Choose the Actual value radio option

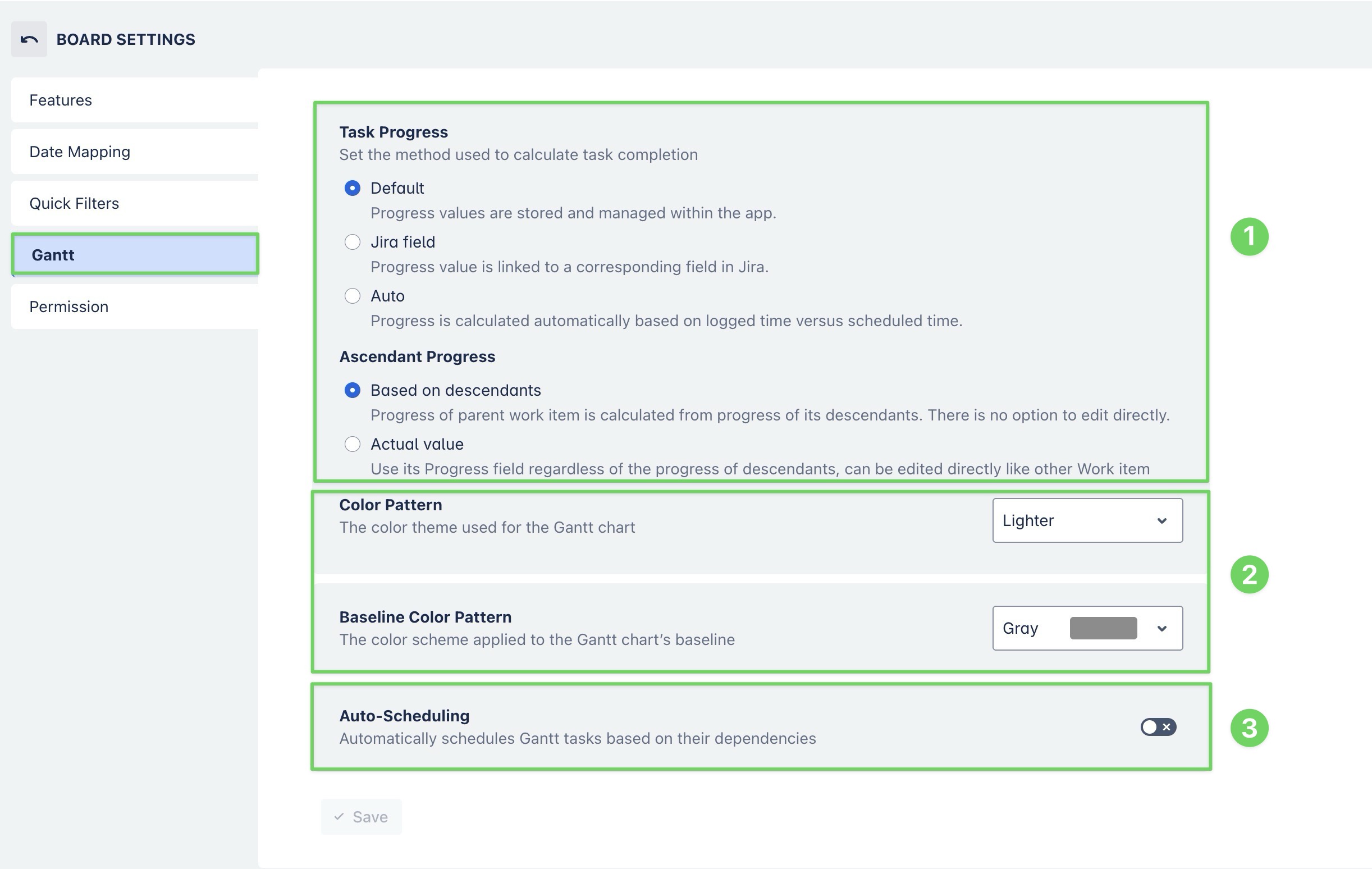point(353,444)
